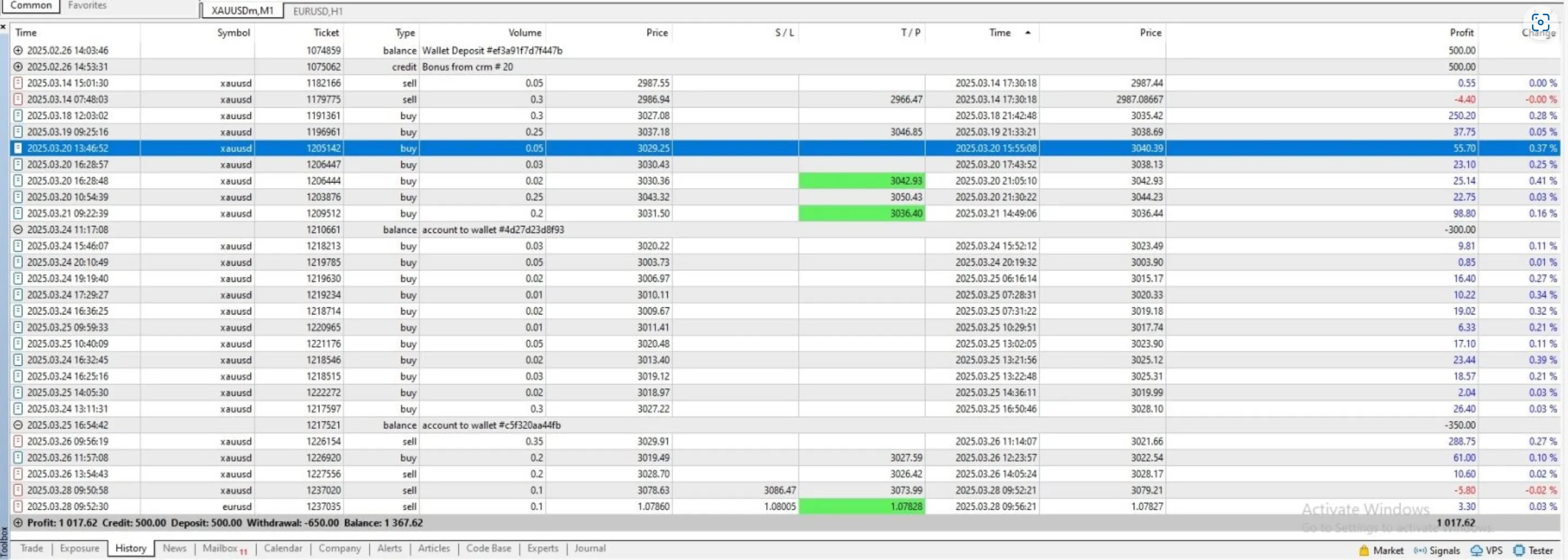
Task: Click the credit icon on the 2025.02.26 14:53:31 row
Action: (x=18, y=67)
